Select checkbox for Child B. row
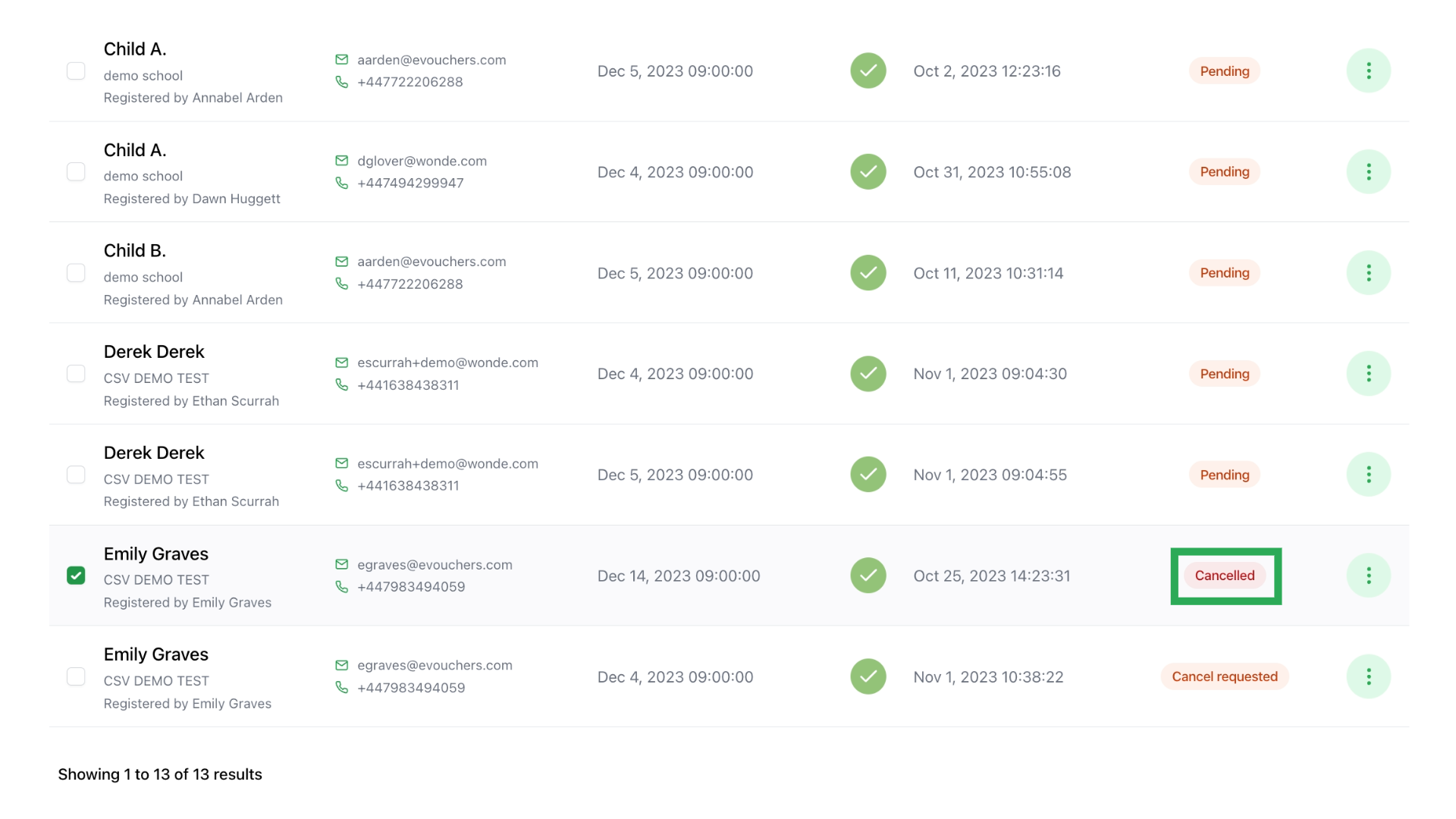This screenshot has width=1456, height=819. [x=76, y=273]
